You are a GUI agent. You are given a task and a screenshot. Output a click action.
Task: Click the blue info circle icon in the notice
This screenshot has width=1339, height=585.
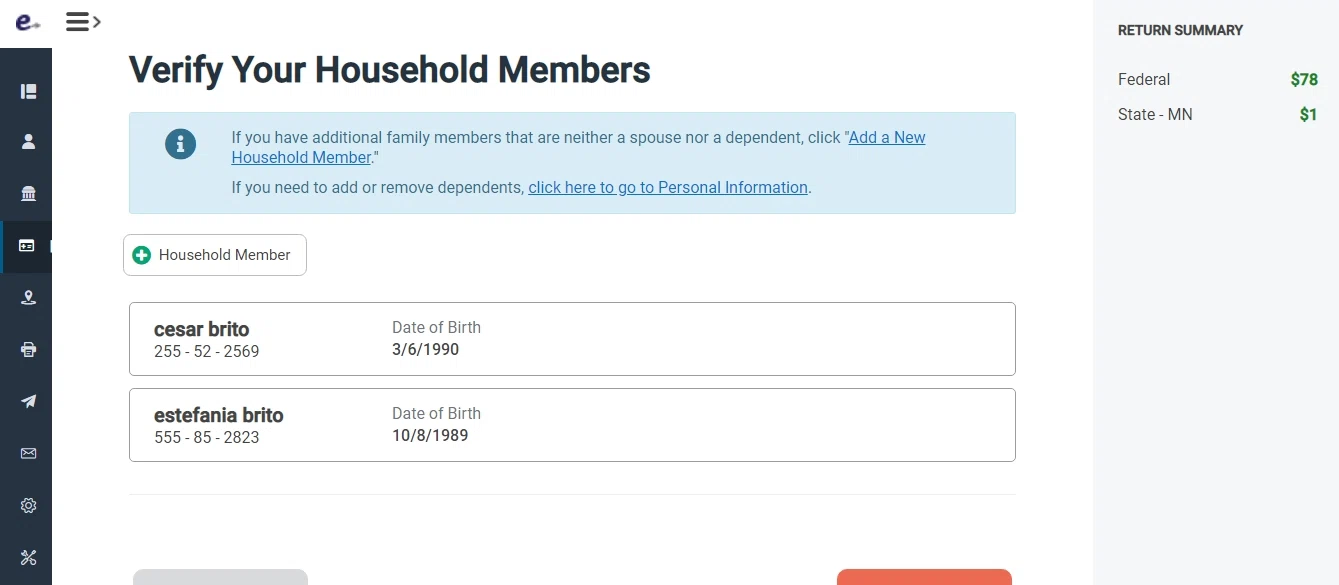(181, 144)
